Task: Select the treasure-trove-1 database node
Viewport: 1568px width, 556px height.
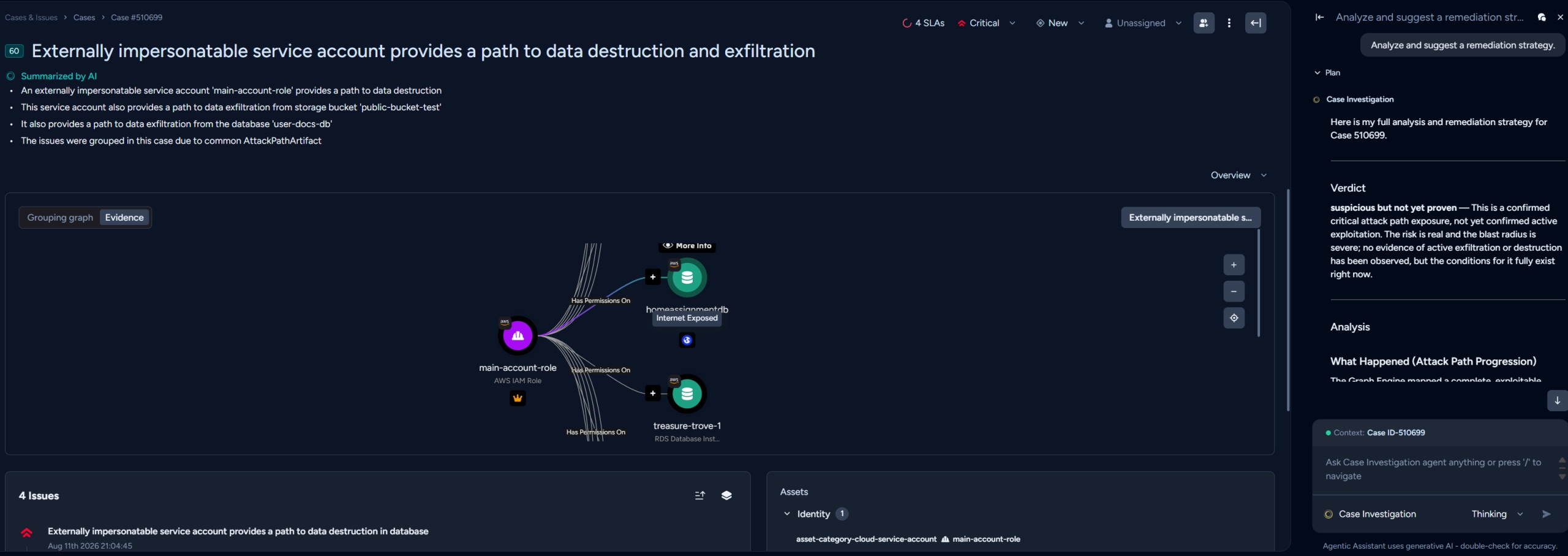Action: [687, 394]
